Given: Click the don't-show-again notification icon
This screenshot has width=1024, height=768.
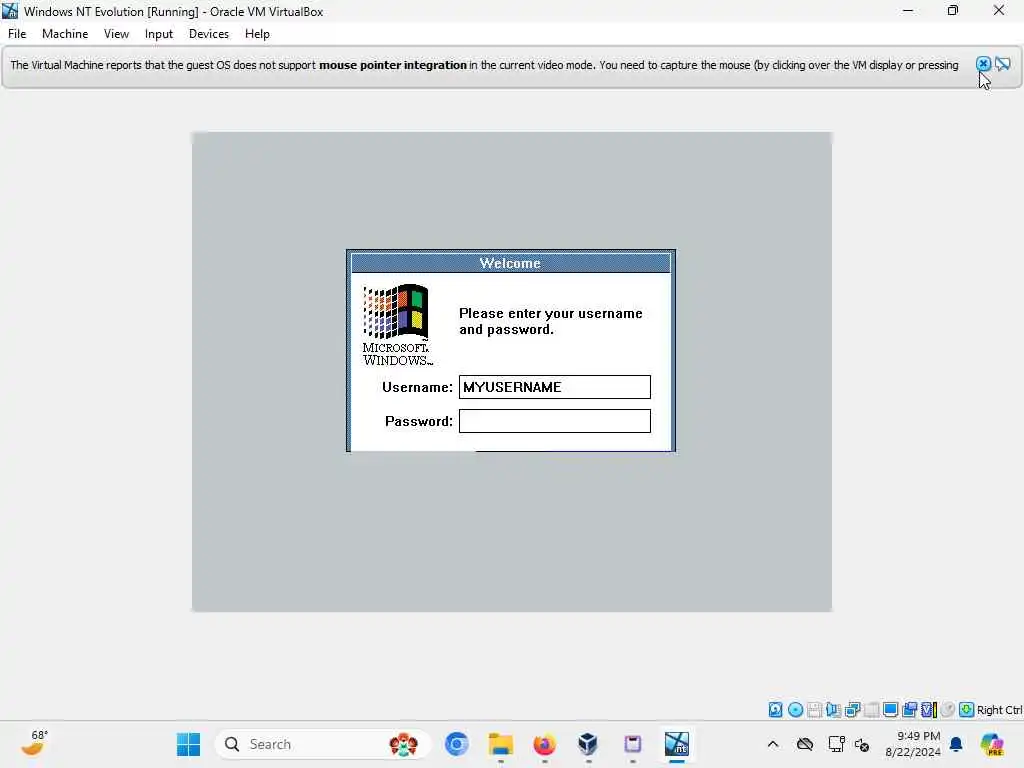Looking at the screenshot, I should pos(1003,64).
